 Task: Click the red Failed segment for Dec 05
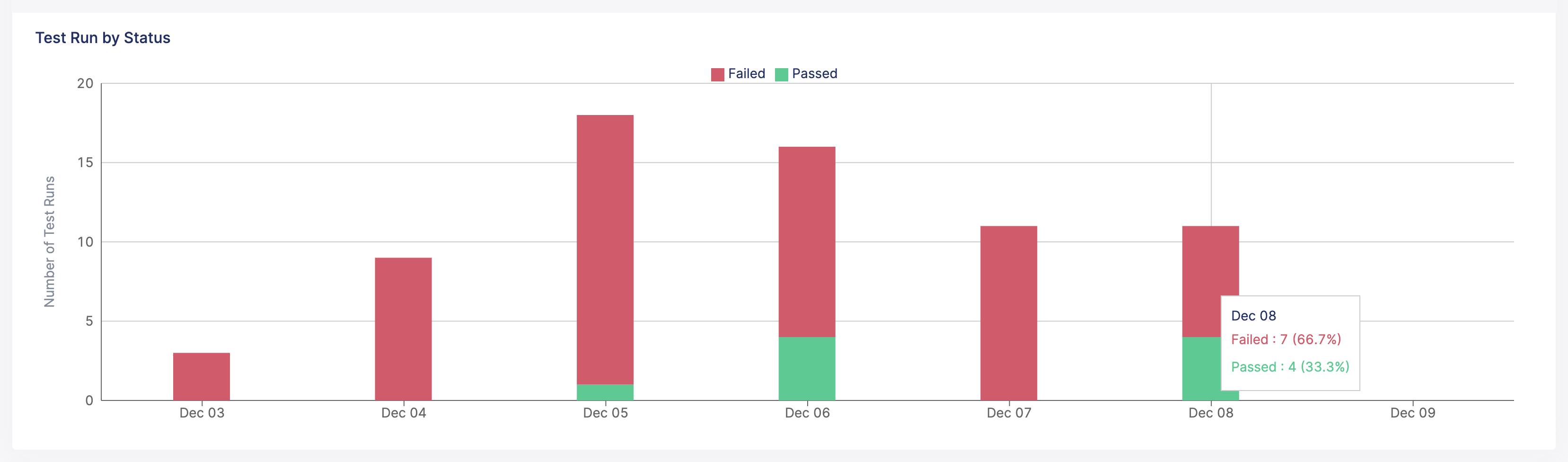pos(605,249)
